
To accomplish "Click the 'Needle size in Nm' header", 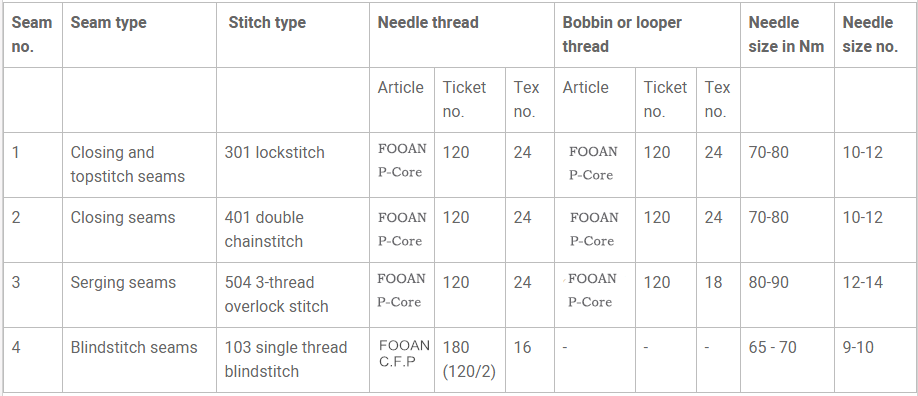I will coord(787,35).
